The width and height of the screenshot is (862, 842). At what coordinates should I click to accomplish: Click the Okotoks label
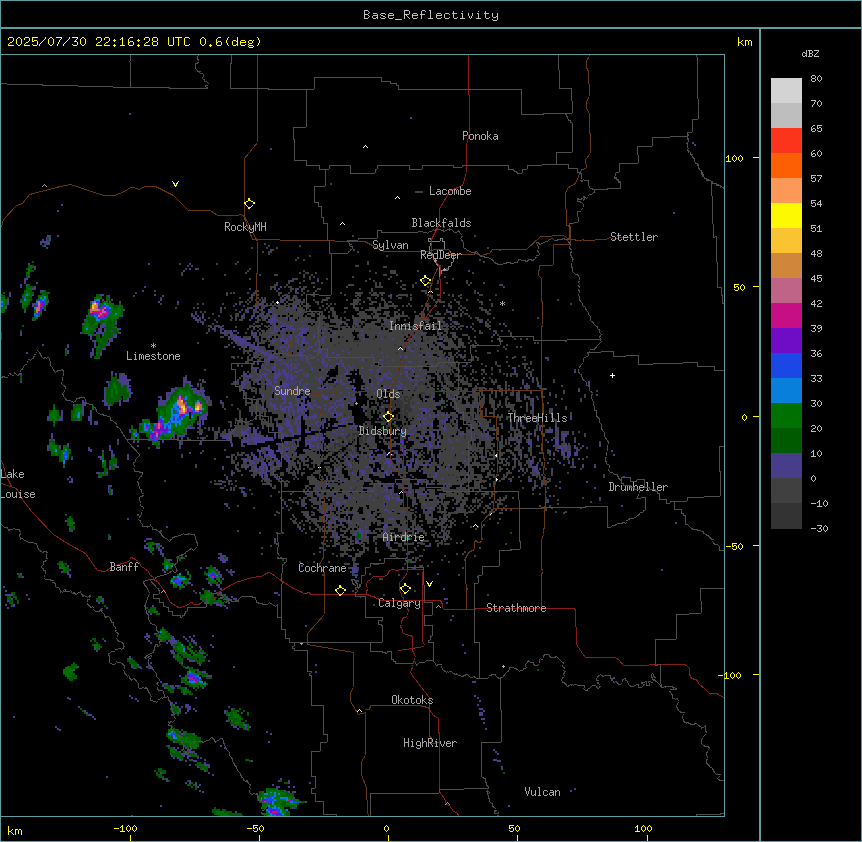coord(412,700)
